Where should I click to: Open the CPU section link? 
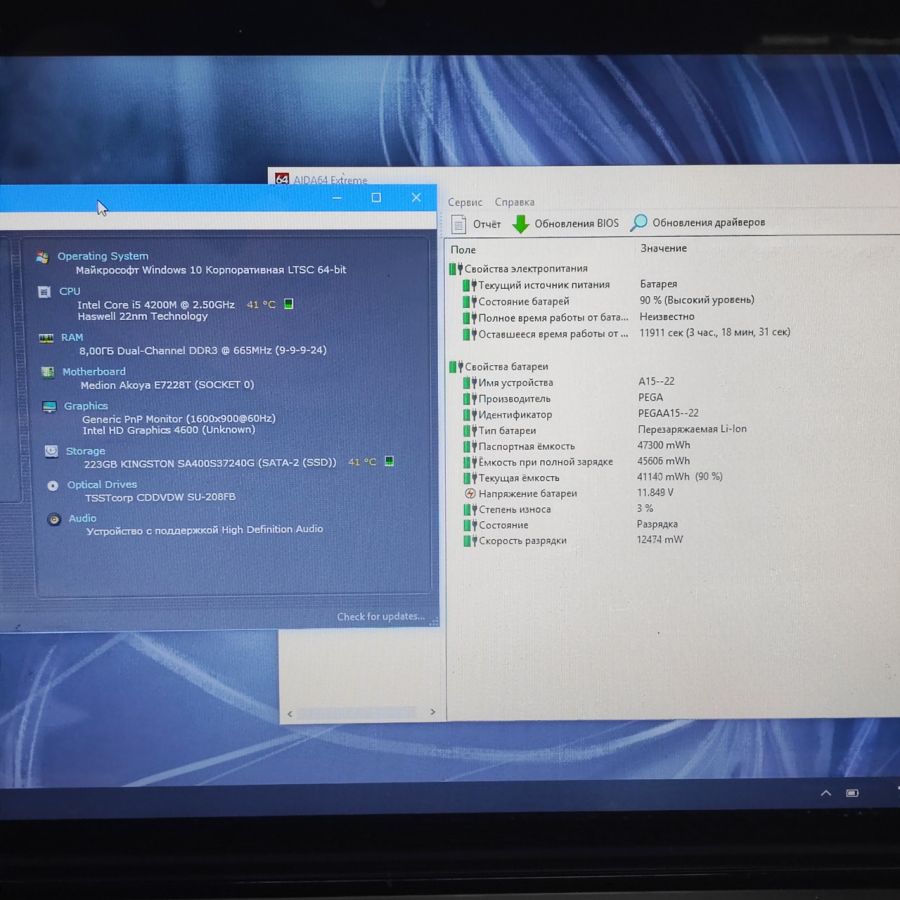coord(70,291)
